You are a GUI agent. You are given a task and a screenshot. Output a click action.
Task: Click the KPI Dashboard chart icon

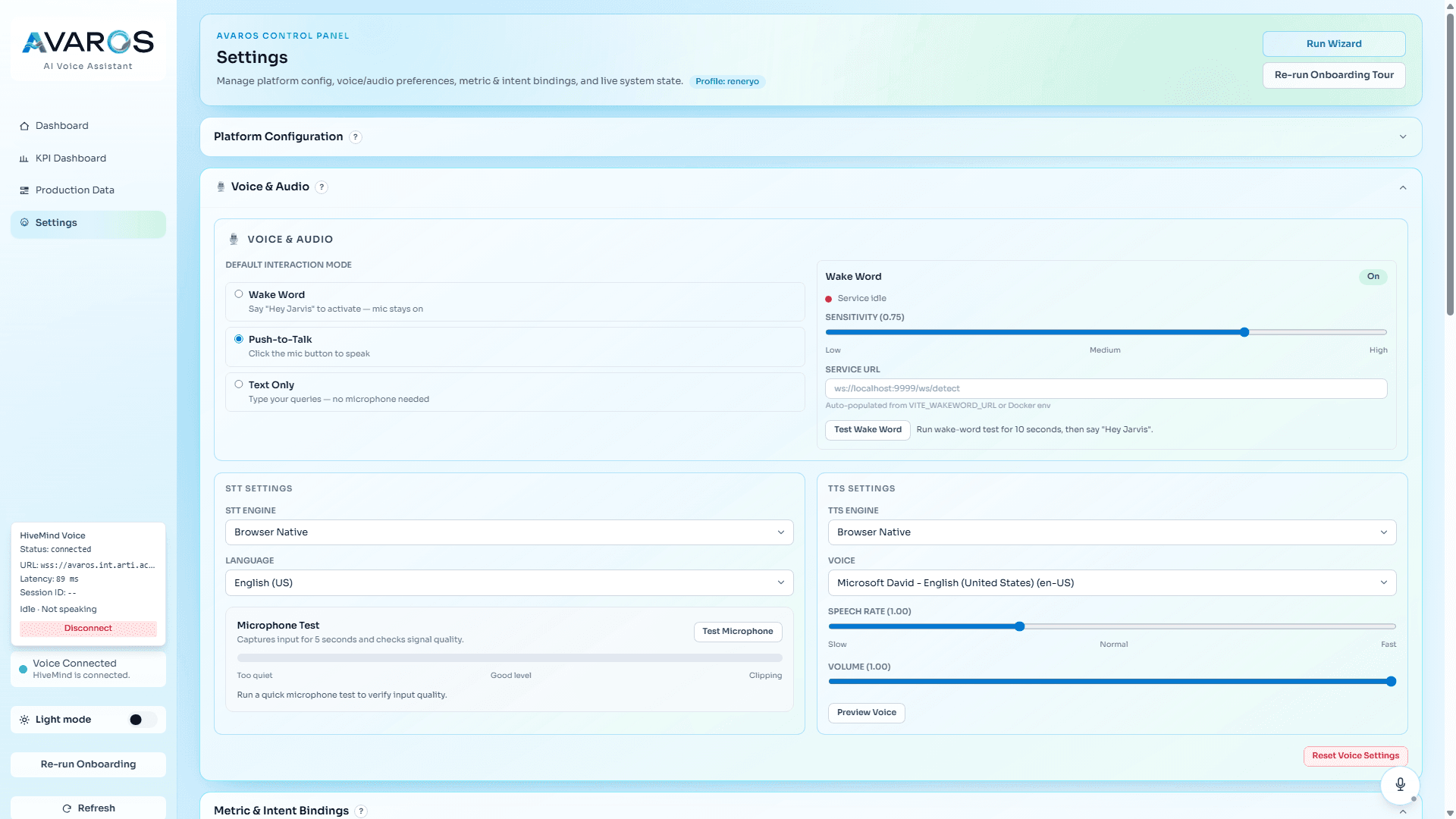click(24, 158)
